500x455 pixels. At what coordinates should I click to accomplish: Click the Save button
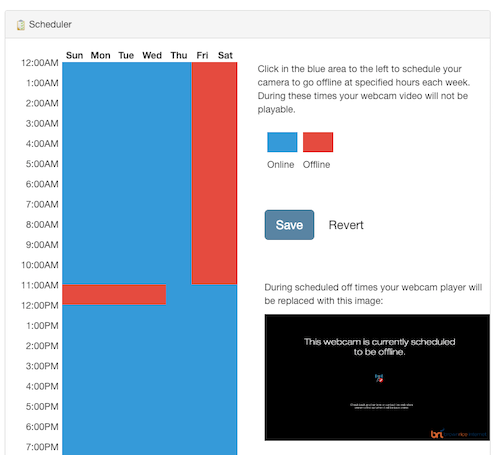pos(289,225)
